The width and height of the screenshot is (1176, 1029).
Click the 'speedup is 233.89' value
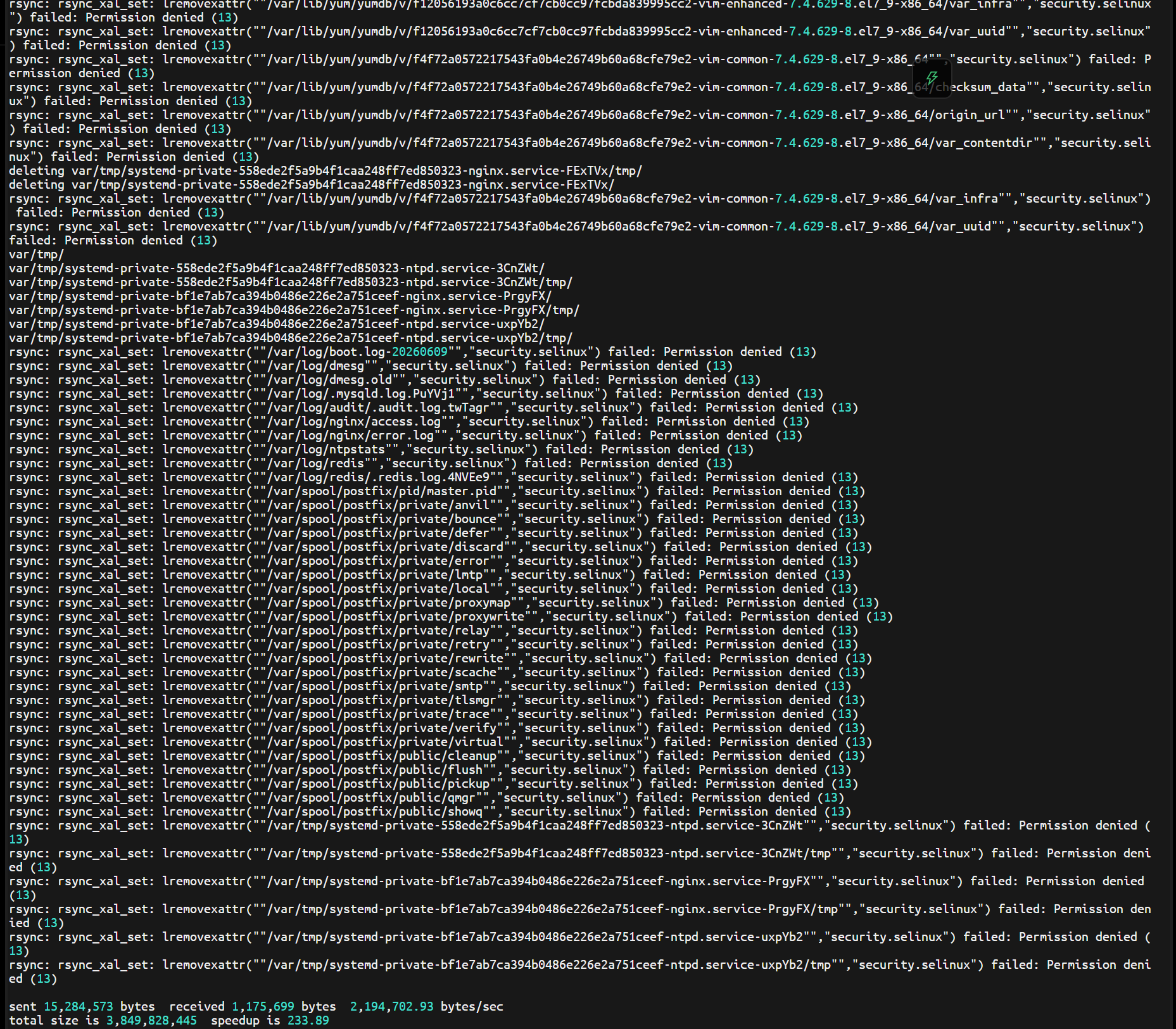(270, 1021)
